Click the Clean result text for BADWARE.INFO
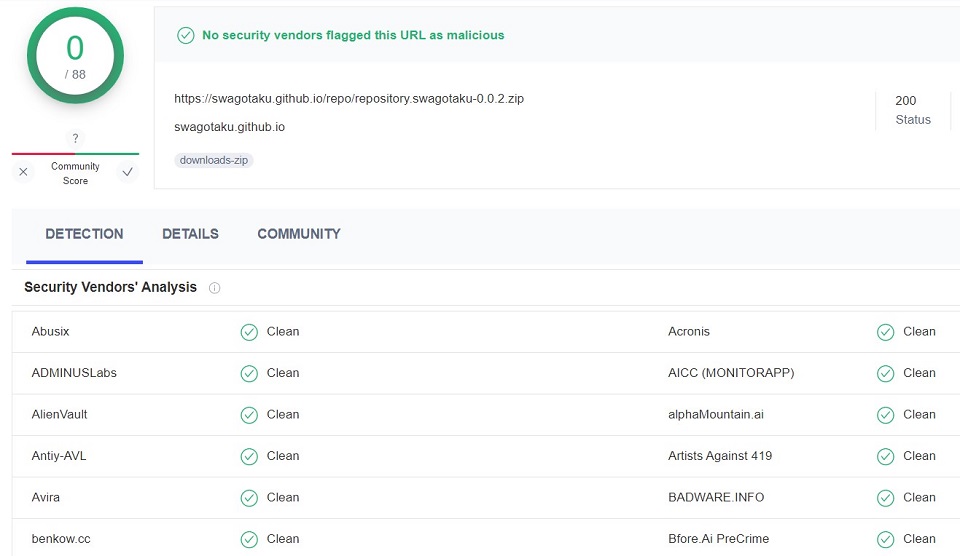This screenshot has height=556, width=960. 919,497
